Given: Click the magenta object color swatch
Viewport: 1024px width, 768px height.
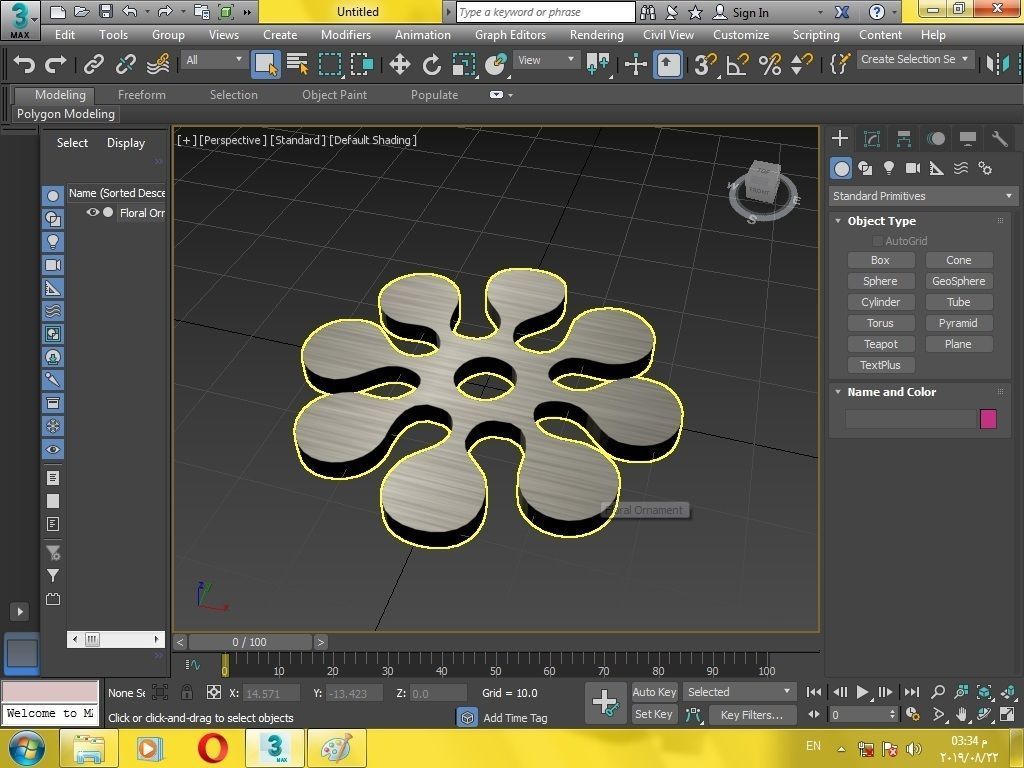Looking at the screenshot, I should (x=988, y=419).
